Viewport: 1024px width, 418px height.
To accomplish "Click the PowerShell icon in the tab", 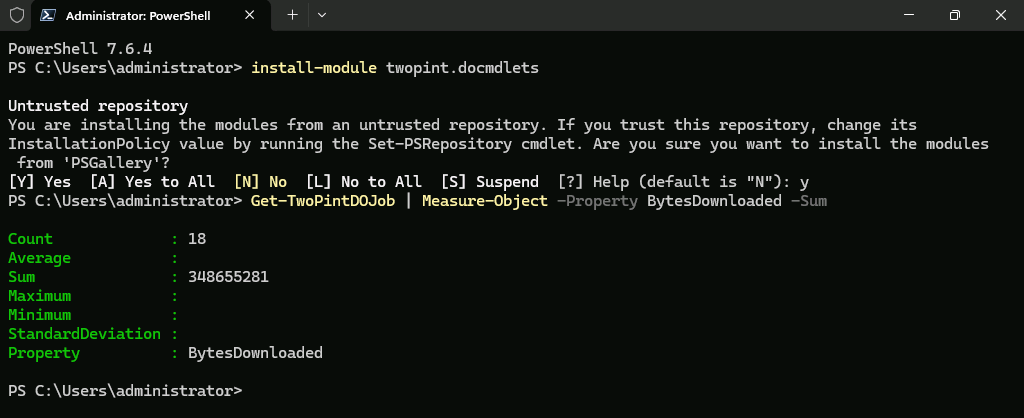I will [x=47, y=15].
